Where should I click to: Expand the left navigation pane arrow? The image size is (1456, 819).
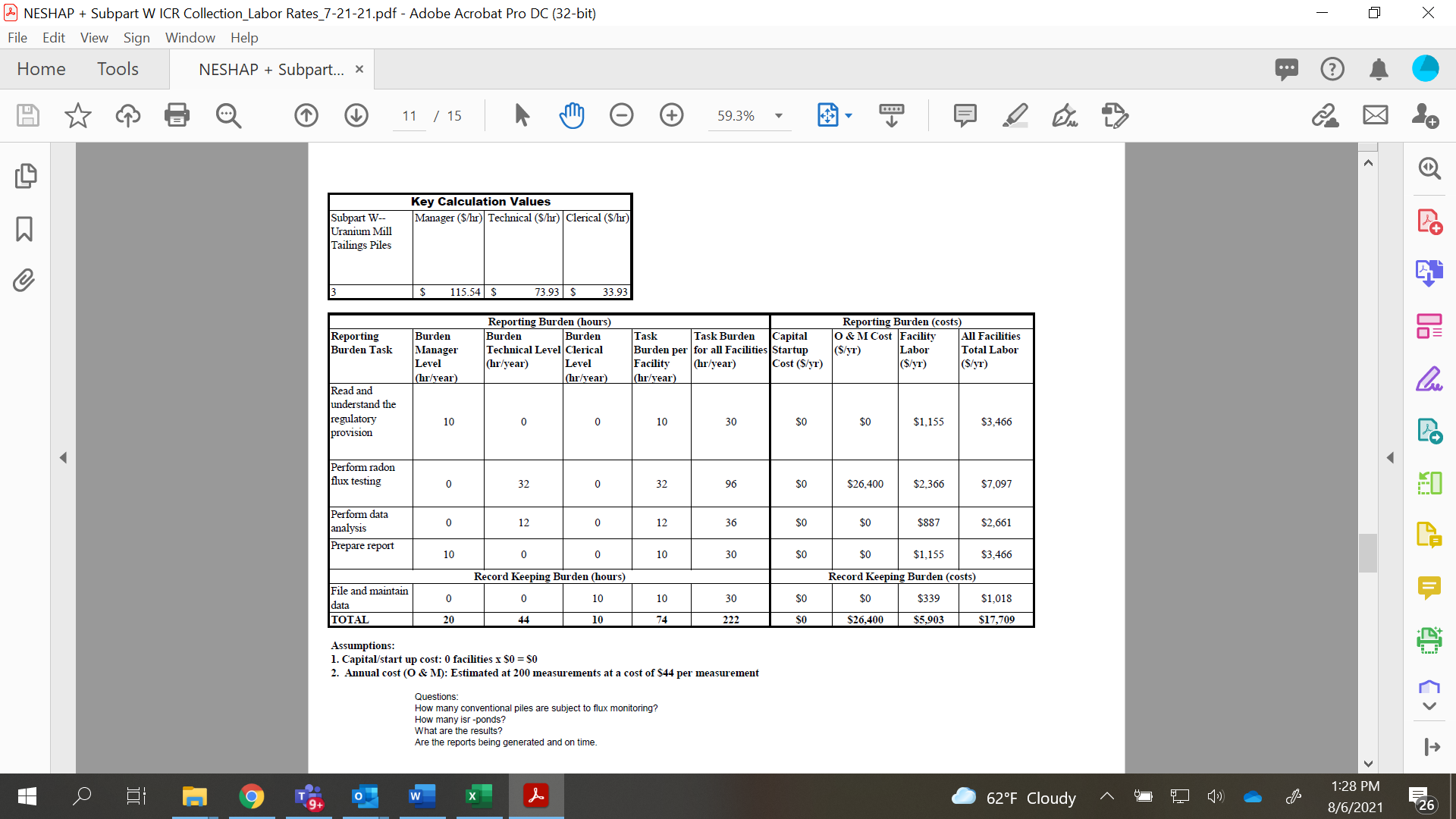point(63,457)
